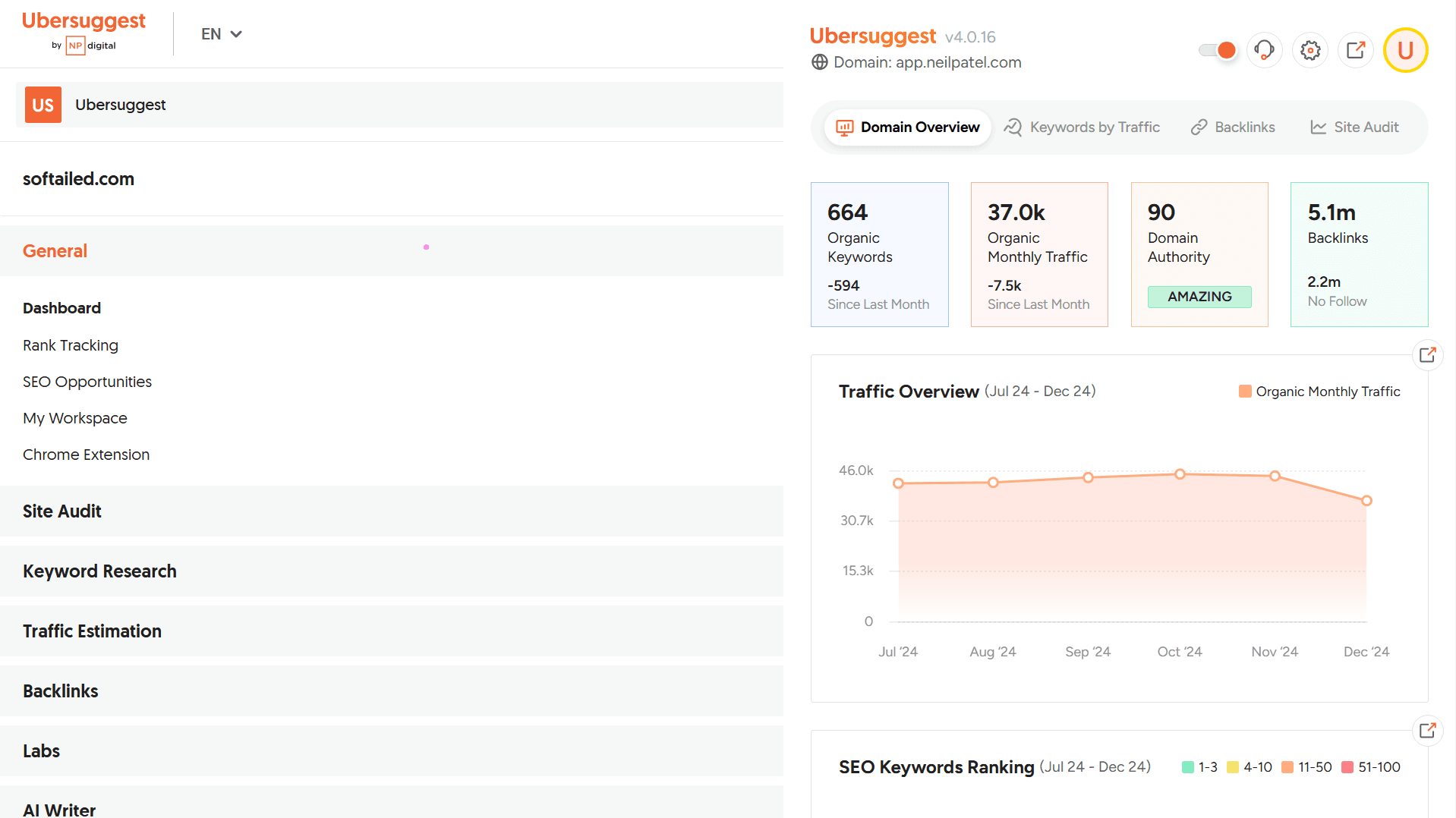Open SEO Keywords Ranking external link icon
The width and height of the screenshot is (1456, 818).
pos(1427,730)
